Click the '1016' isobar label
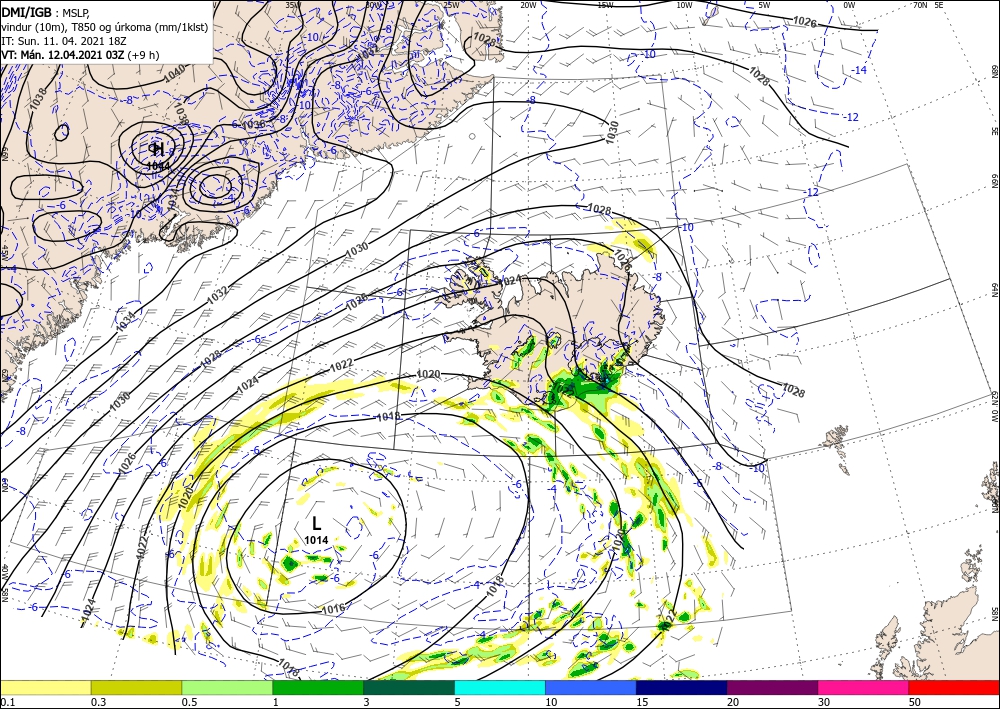The width and height of the screenshot is (1000, 709). pos(333,608)
